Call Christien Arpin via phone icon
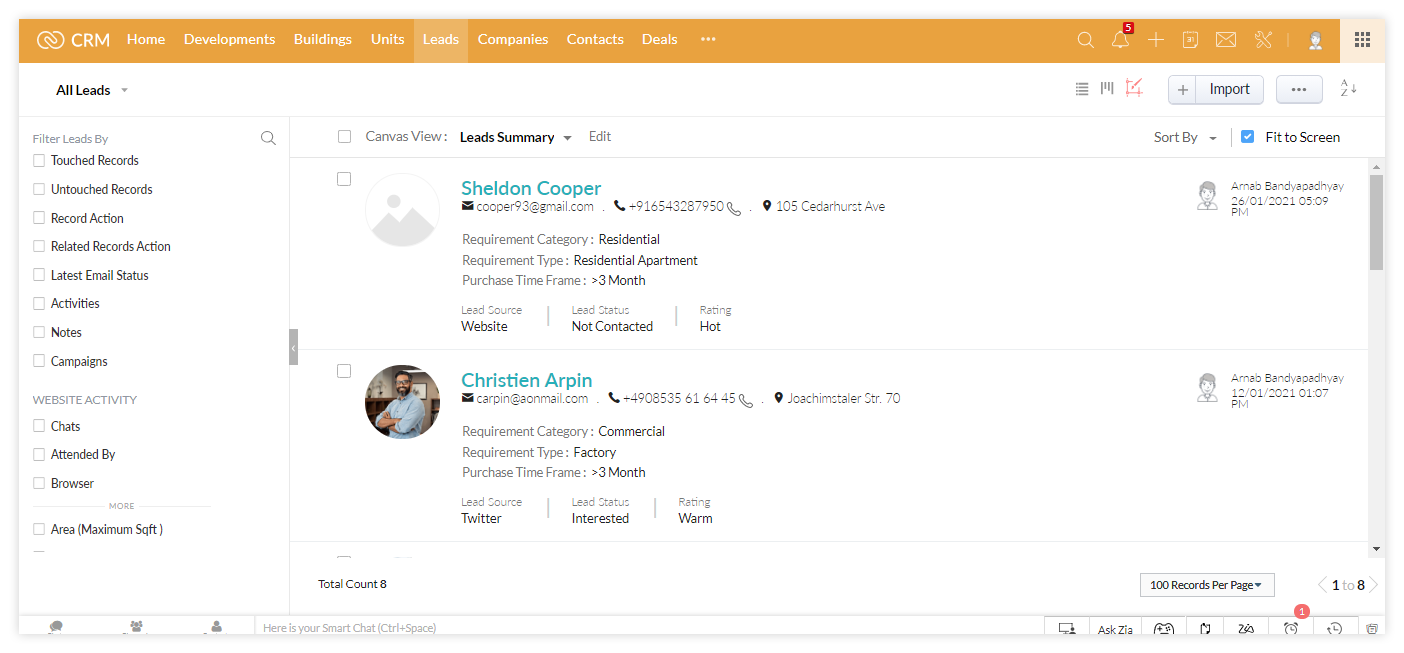This screenshot has width=1404, height=653. (747, 400)
